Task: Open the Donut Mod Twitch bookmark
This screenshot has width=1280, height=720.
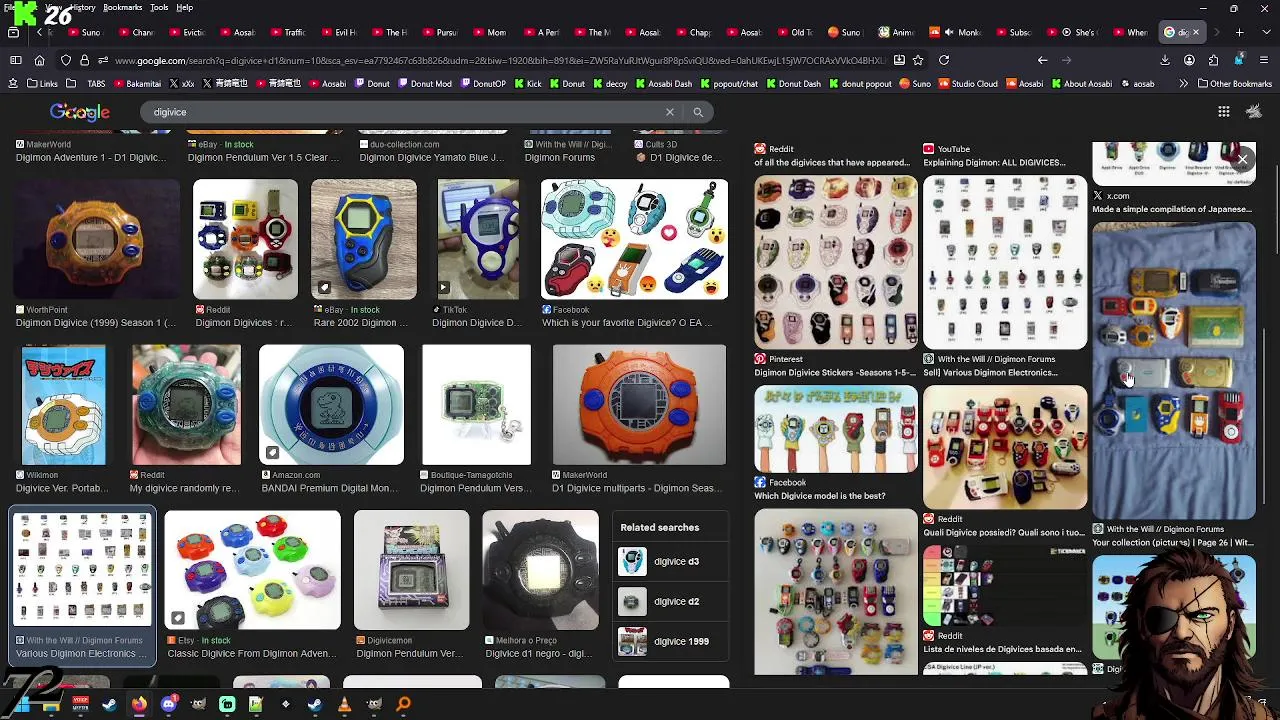Action: tap(424, 84)
